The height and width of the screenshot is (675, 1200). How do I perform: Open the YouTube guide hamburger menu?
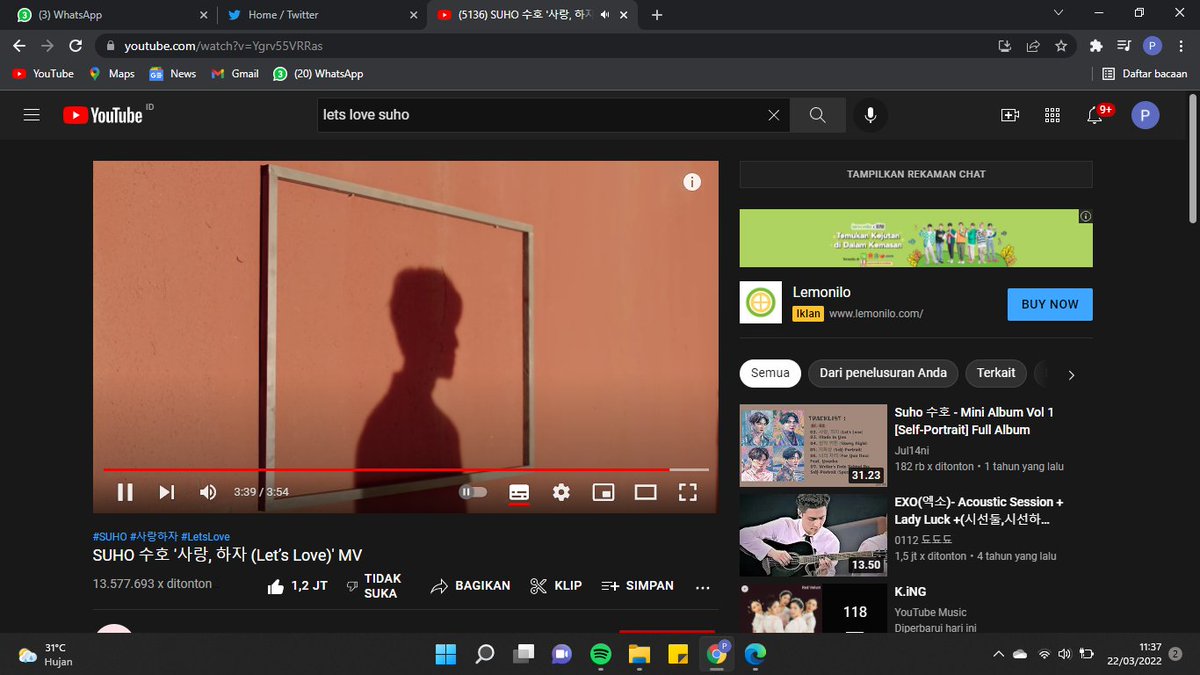(x=32, y=115)
